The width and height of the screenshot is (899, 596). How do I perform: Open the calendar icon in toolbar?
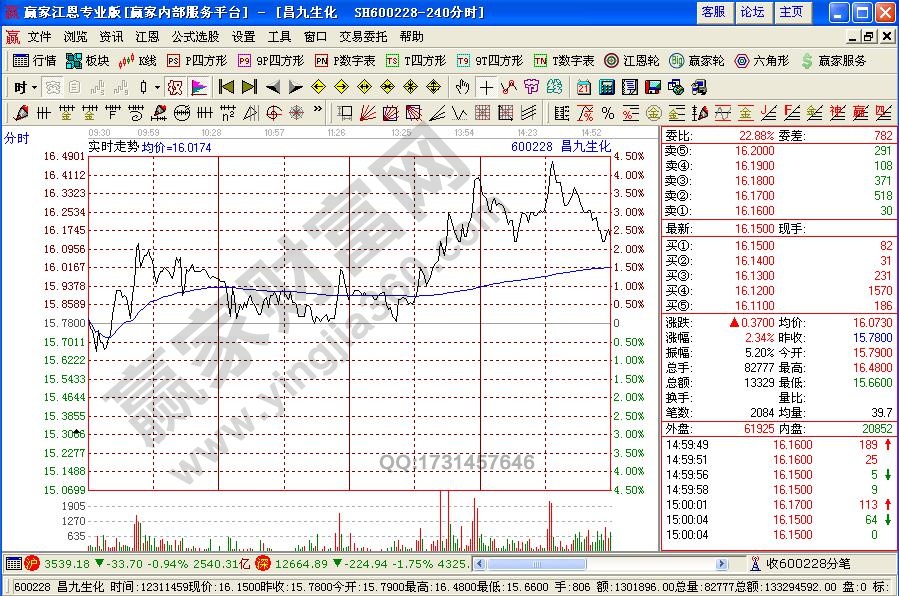click(583, 87)
